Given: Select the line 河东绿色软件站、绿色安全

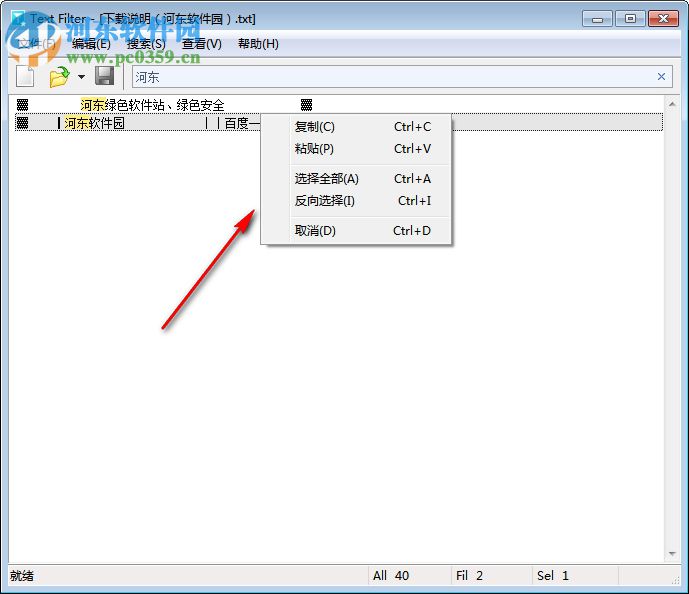Looking at the screenshot, I should pos(339,105).
